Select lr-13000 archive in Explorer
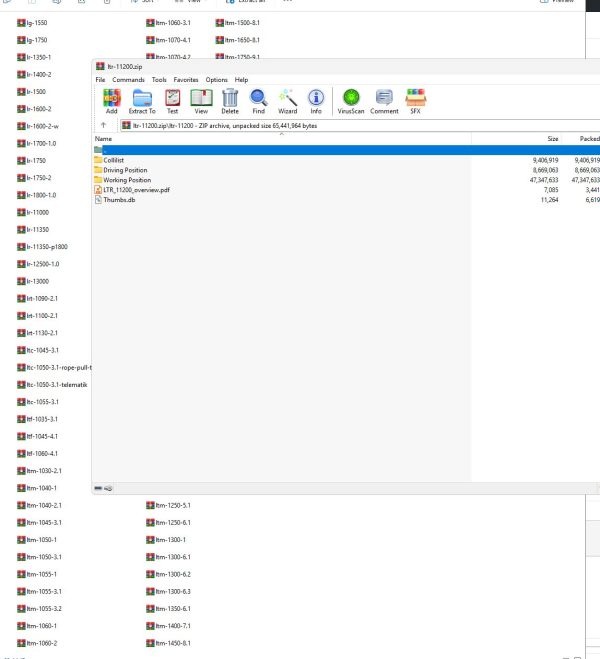Screen dimensions: 600x659 (x=33, y=281)
